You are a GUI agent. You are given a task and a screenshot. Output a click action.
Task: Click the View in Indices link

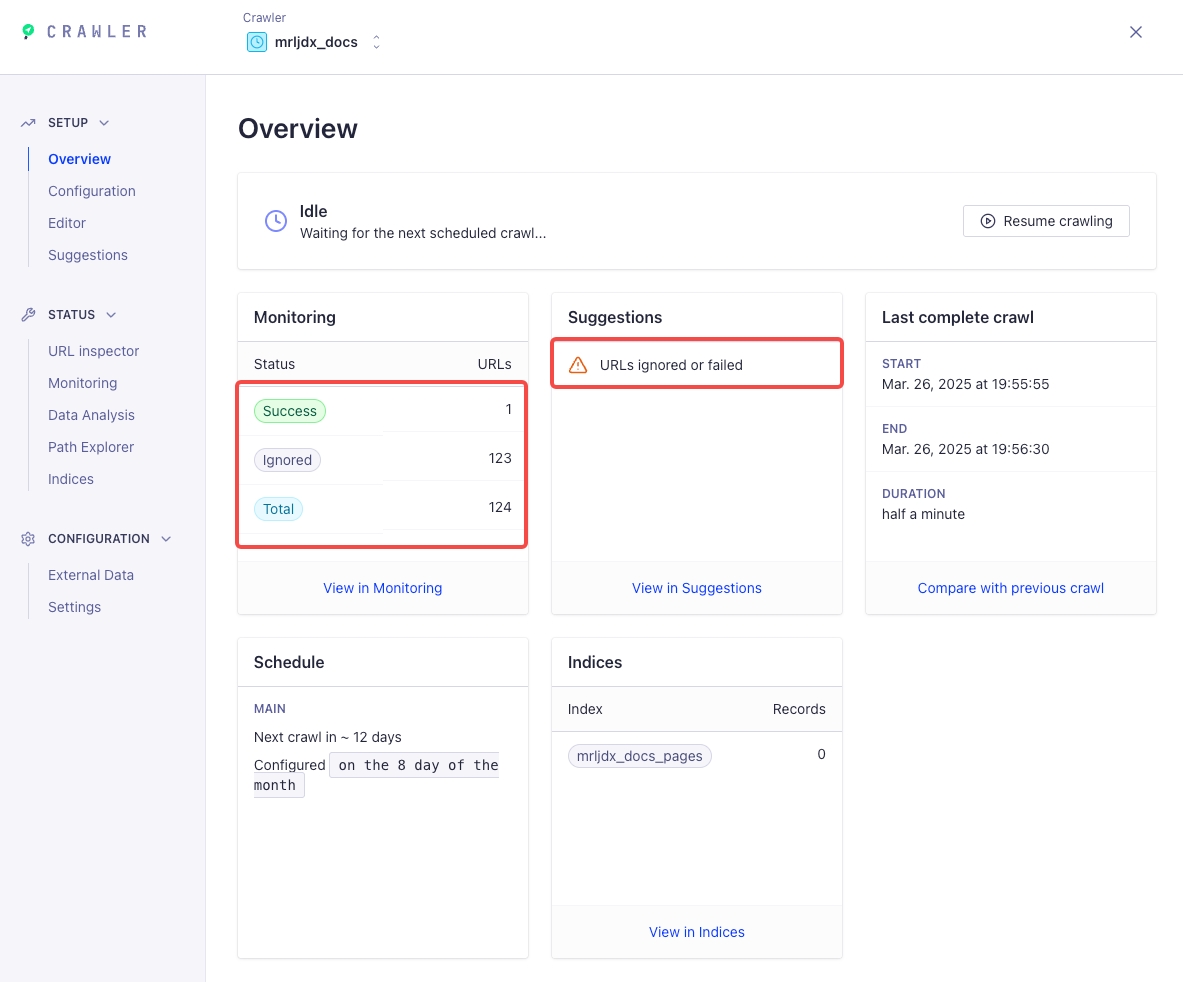coord(696,932)
